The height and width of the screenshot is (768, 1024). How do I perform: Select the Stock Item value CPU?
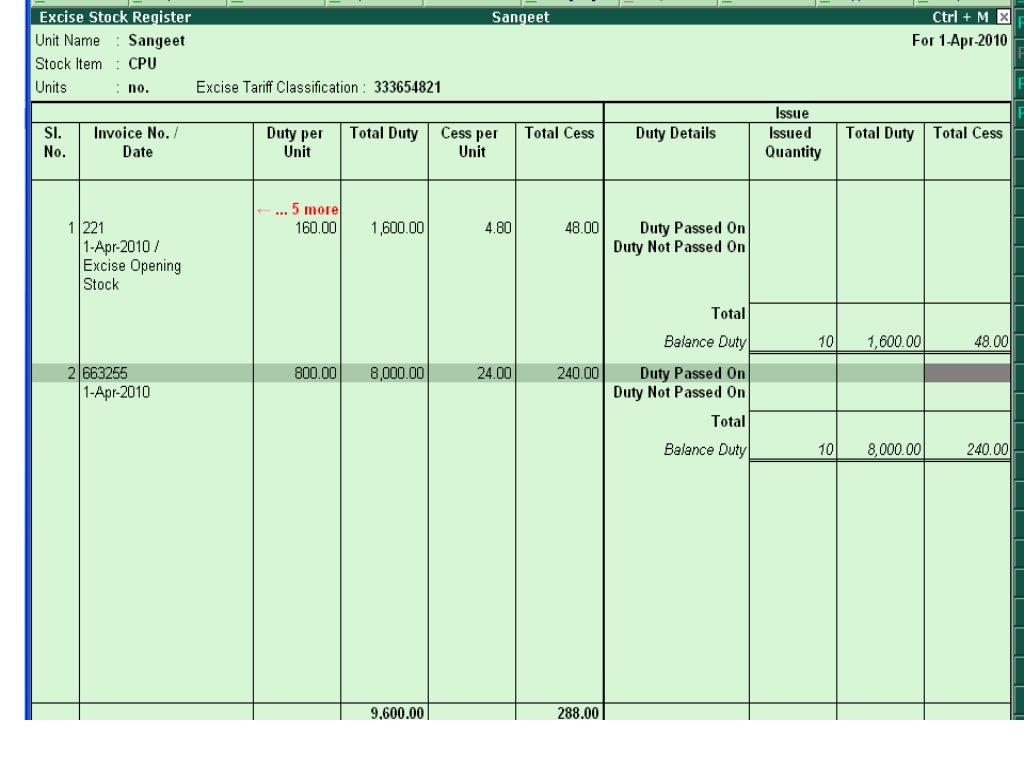click(142, 64)
